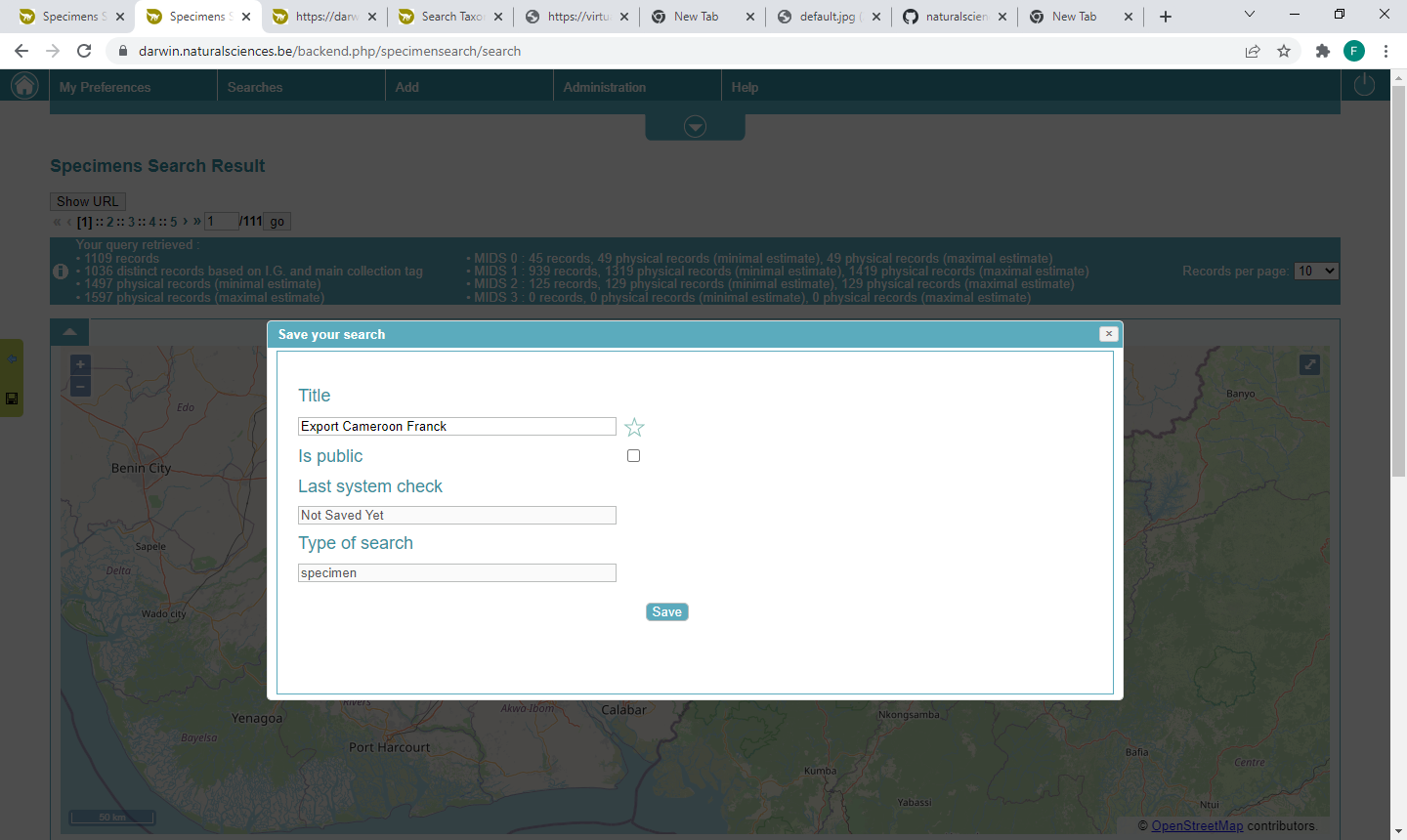The width and height of the screenshot is (1407, 840).
Task: Click the home icon in the navigation bar
Action: tap(24, 86)
